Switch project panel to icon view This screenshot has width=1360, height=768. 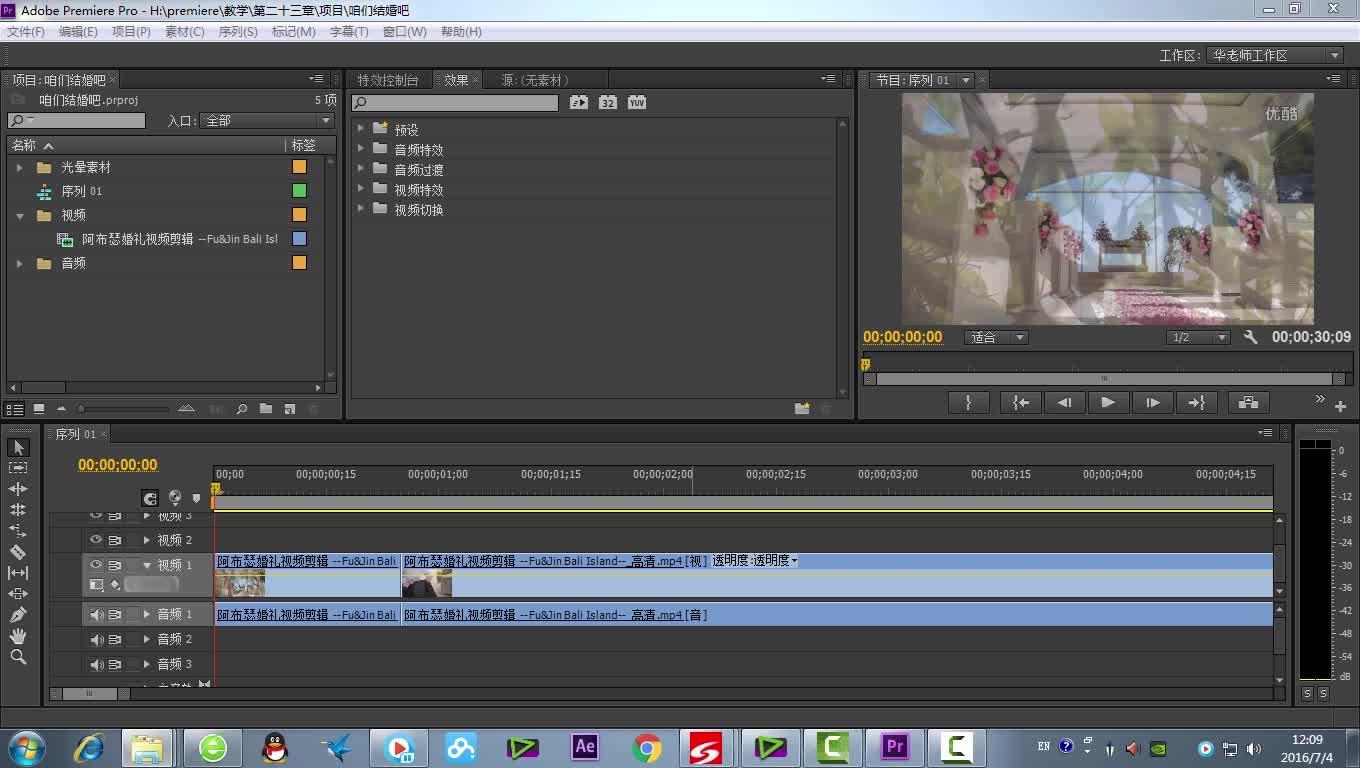coord(39,409)
